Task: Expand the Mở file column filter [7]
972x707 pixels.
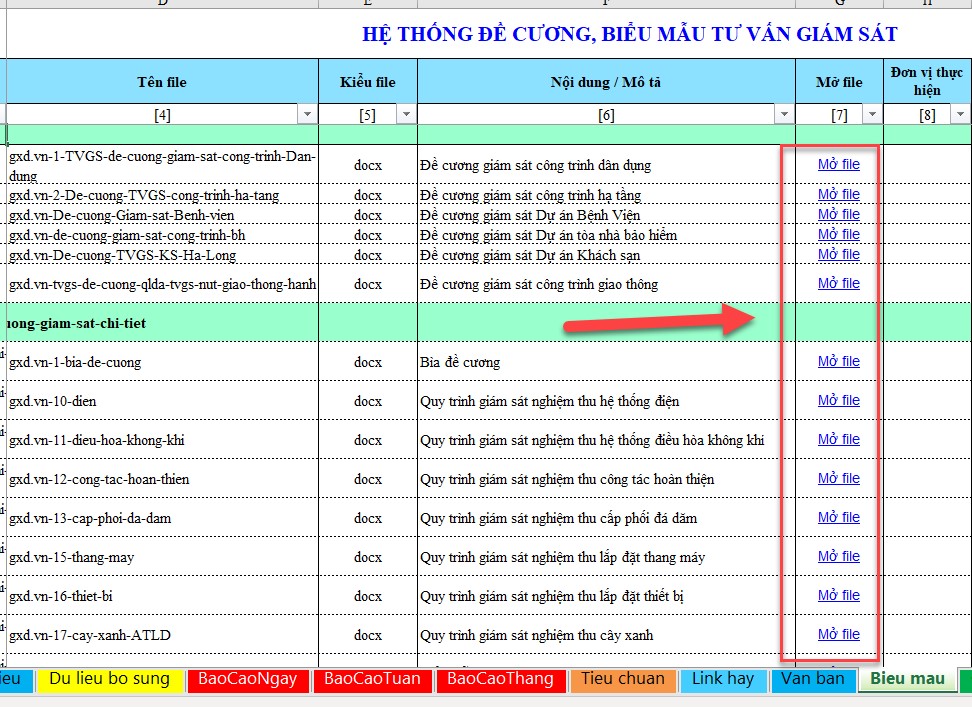Action: point(872,115)
